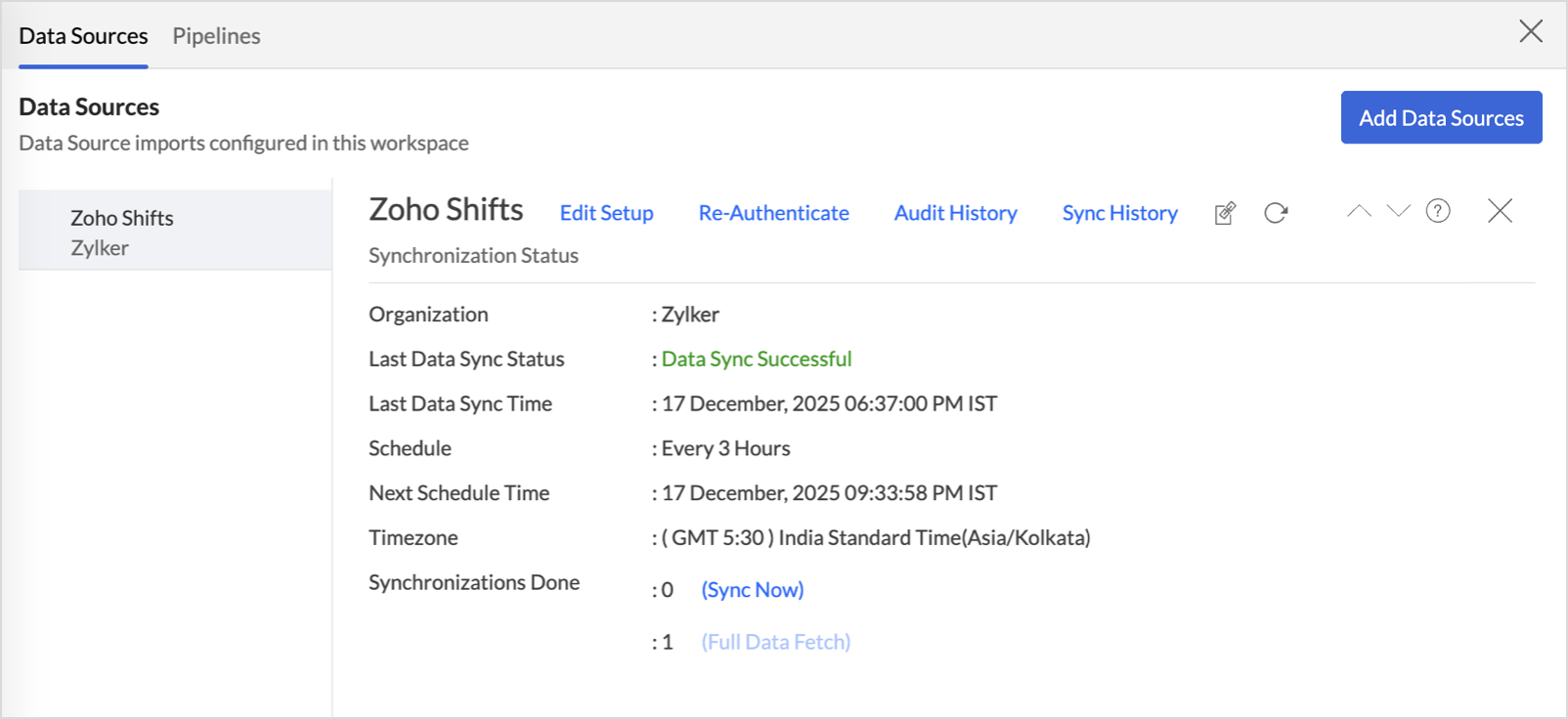This screenshot has width=1568, height=719.
Task: Open the help question mark icon
Action: tap(1438, 211)
